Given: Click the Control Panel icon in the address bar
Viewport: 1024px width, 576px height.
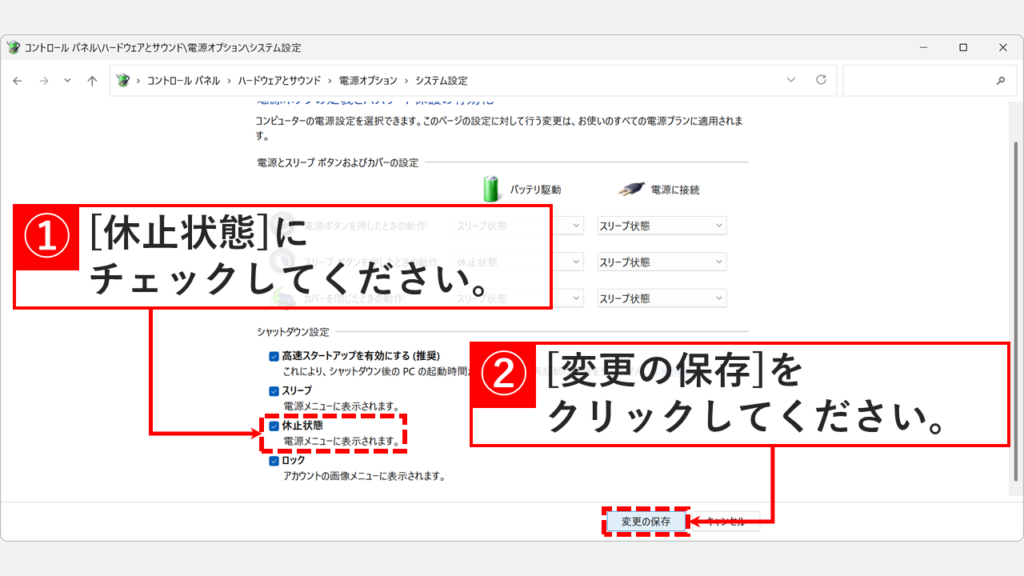Looking at the screenshot, I should 122,80.
